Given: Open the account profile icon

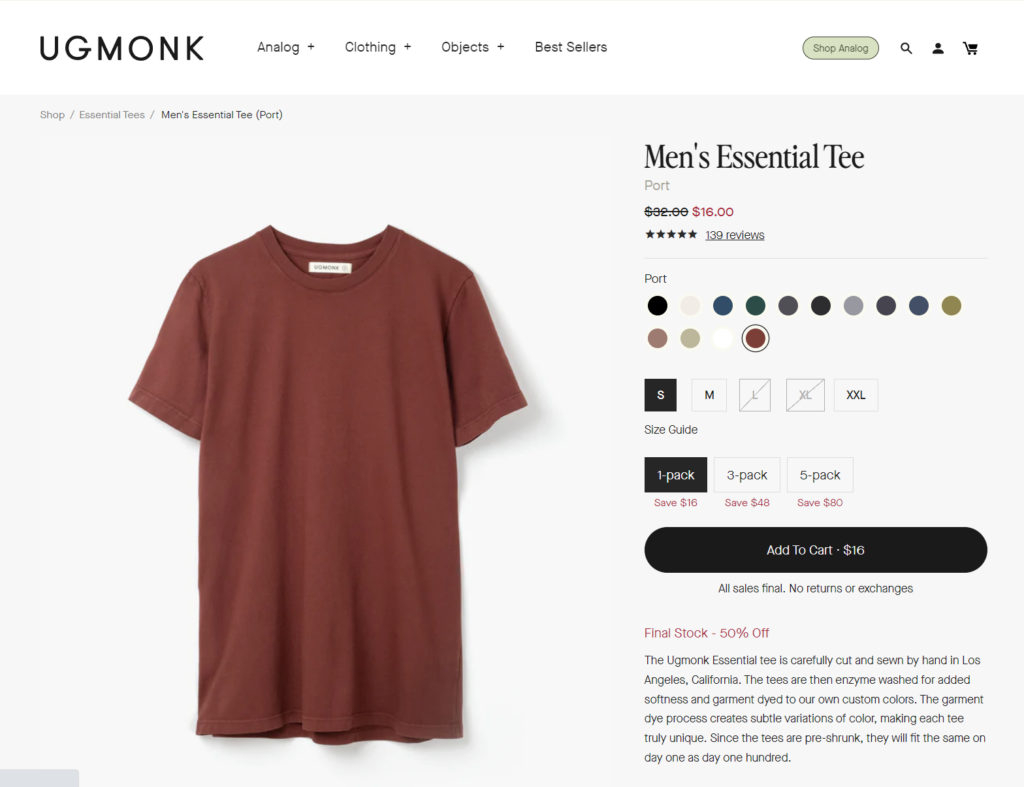Looking at the screenshot, I should [938, 48].
